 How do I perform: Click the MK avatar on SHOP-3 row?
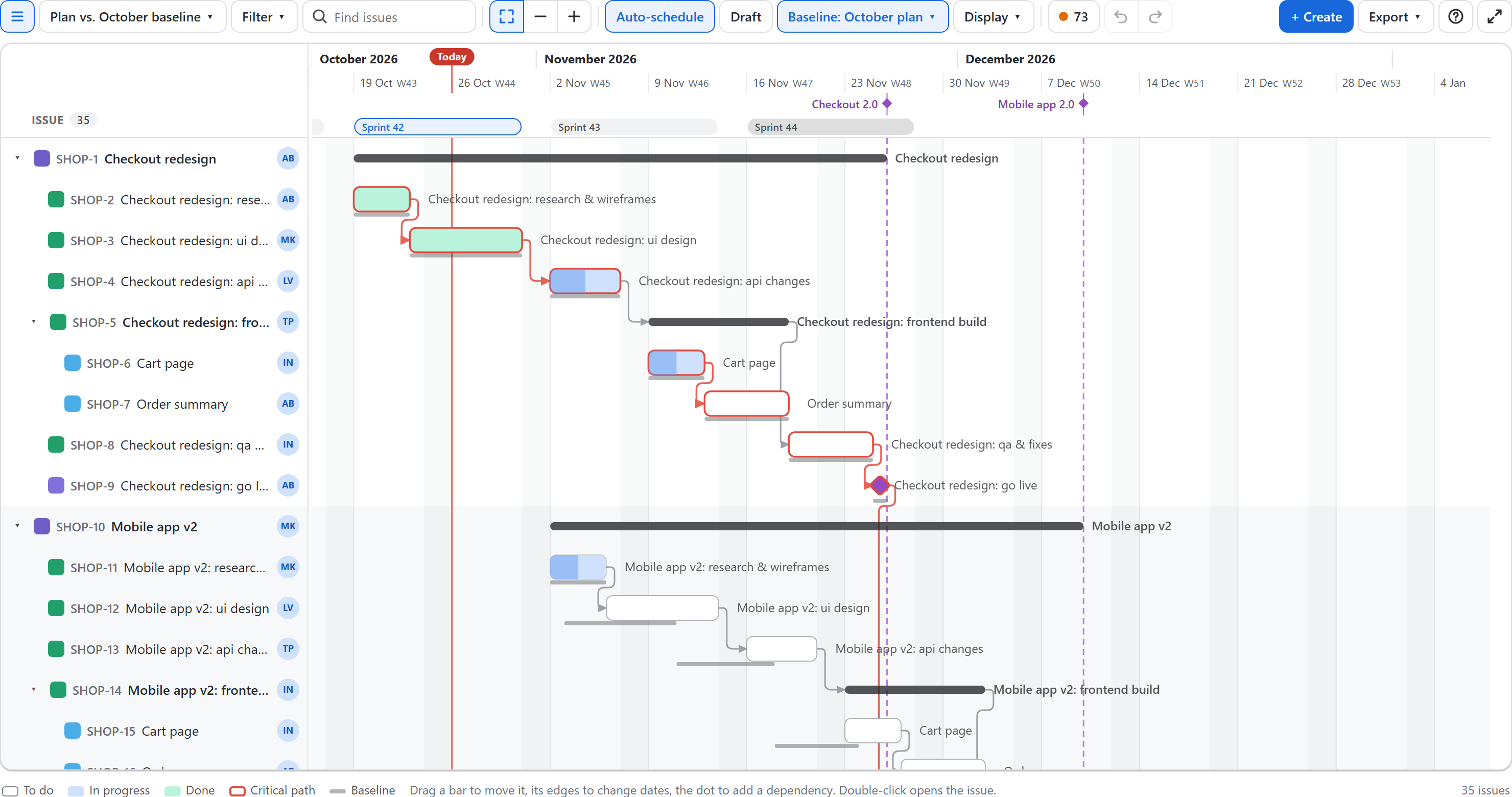coord(288,240)
